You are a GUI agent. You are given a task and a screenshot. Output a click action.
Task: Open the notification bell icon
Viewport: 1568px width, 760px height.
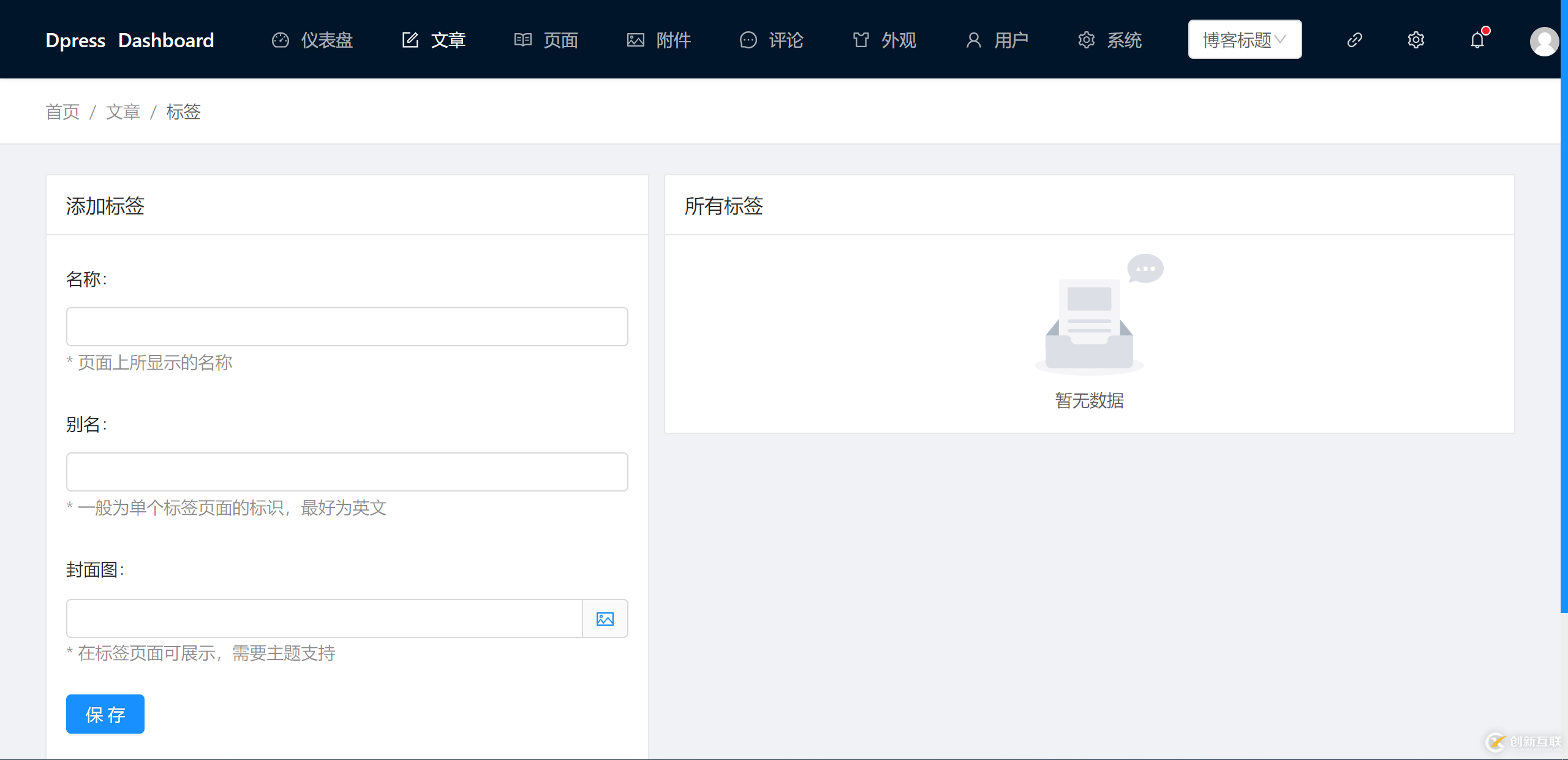point(1477,40)
